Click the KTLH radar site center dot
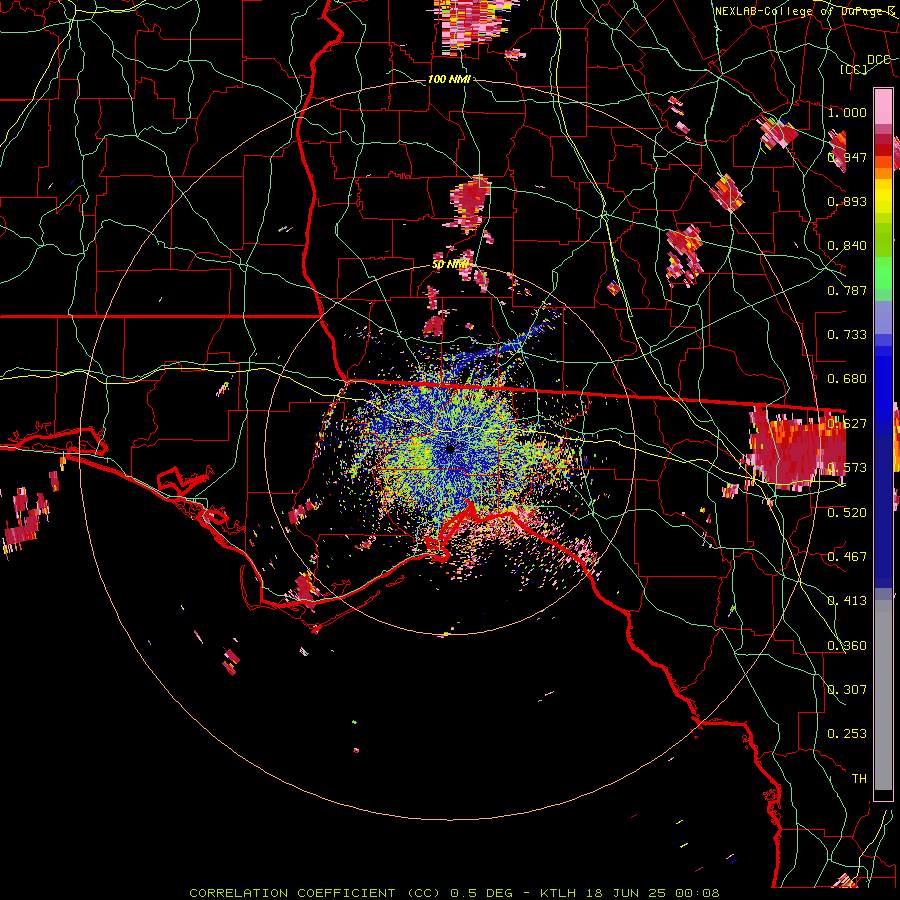900x900 pixels. pos(451,449)
